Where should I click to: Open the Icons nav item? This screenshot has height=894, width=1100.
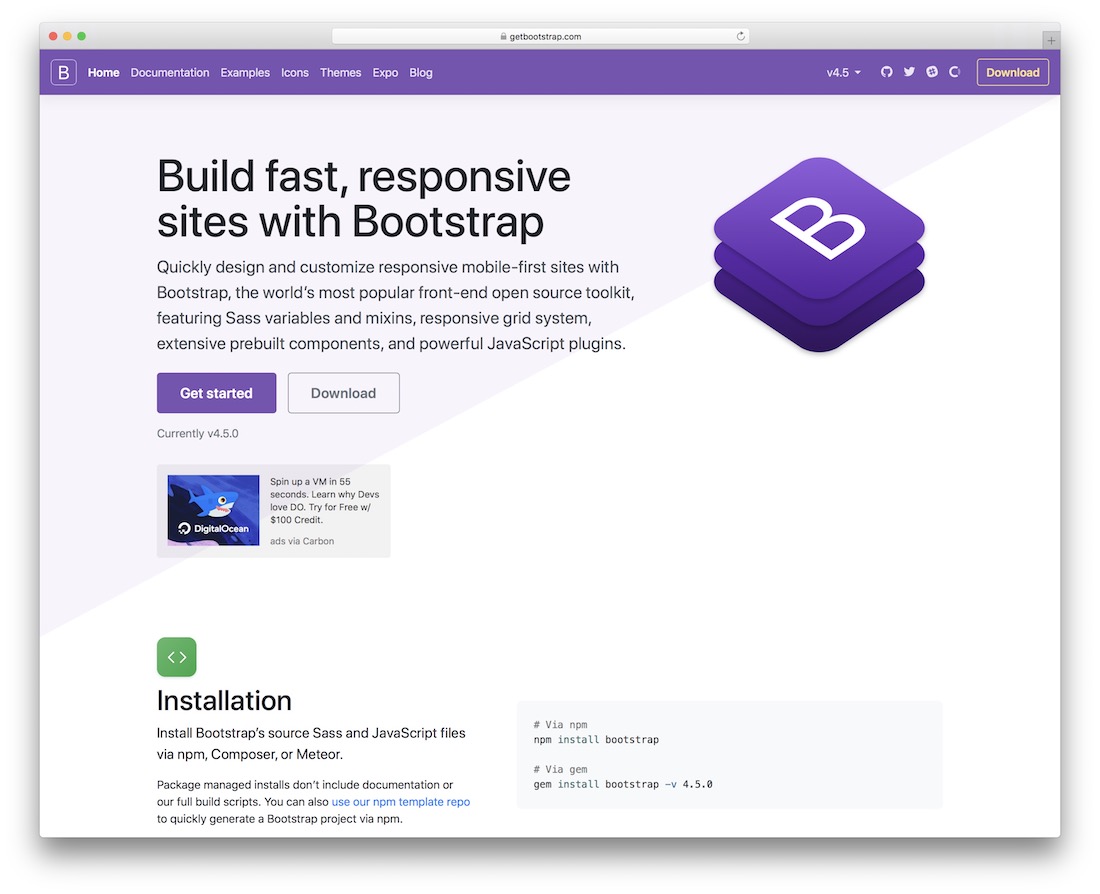[295, 72]
